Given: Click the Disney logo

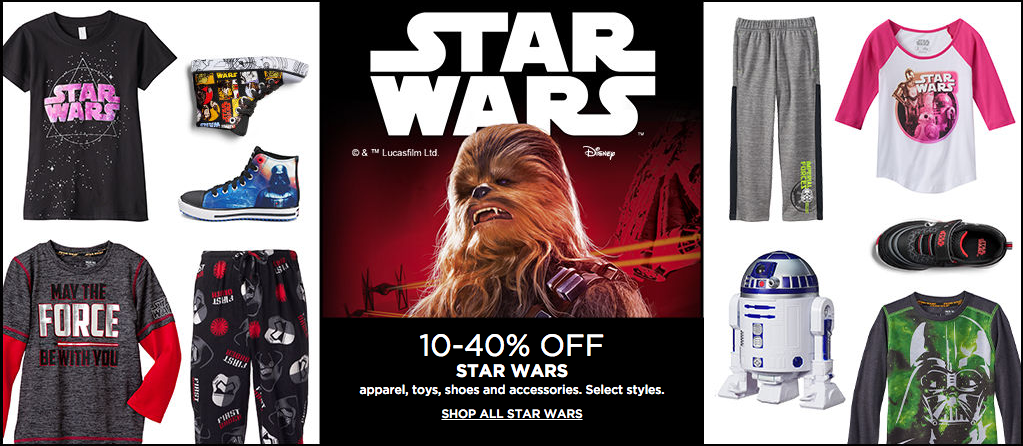Looking at the screenshot, I should (599, 153).
